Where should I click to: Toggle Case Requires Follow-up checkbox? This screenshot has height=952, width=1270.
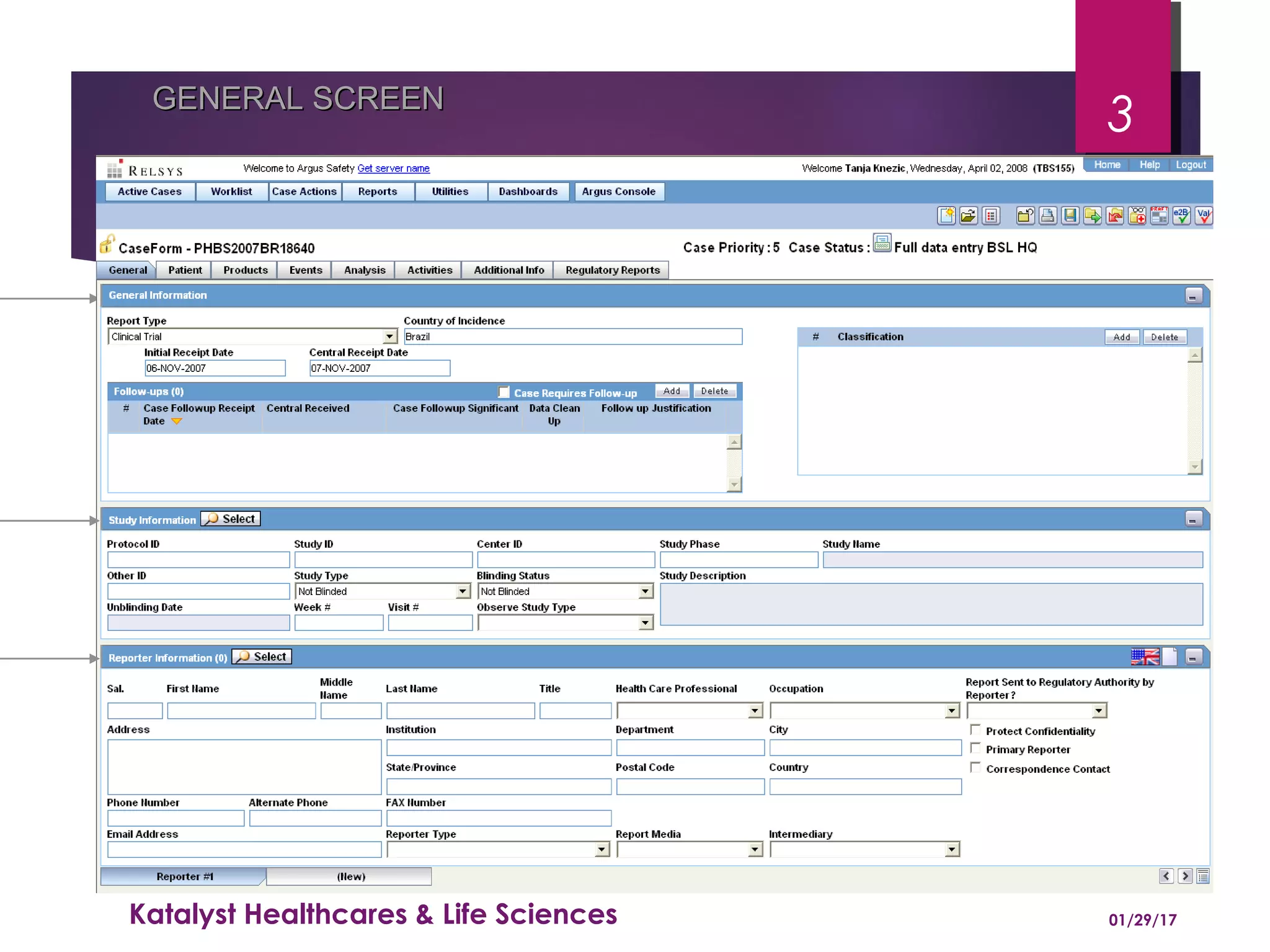(x=504, y=392)
